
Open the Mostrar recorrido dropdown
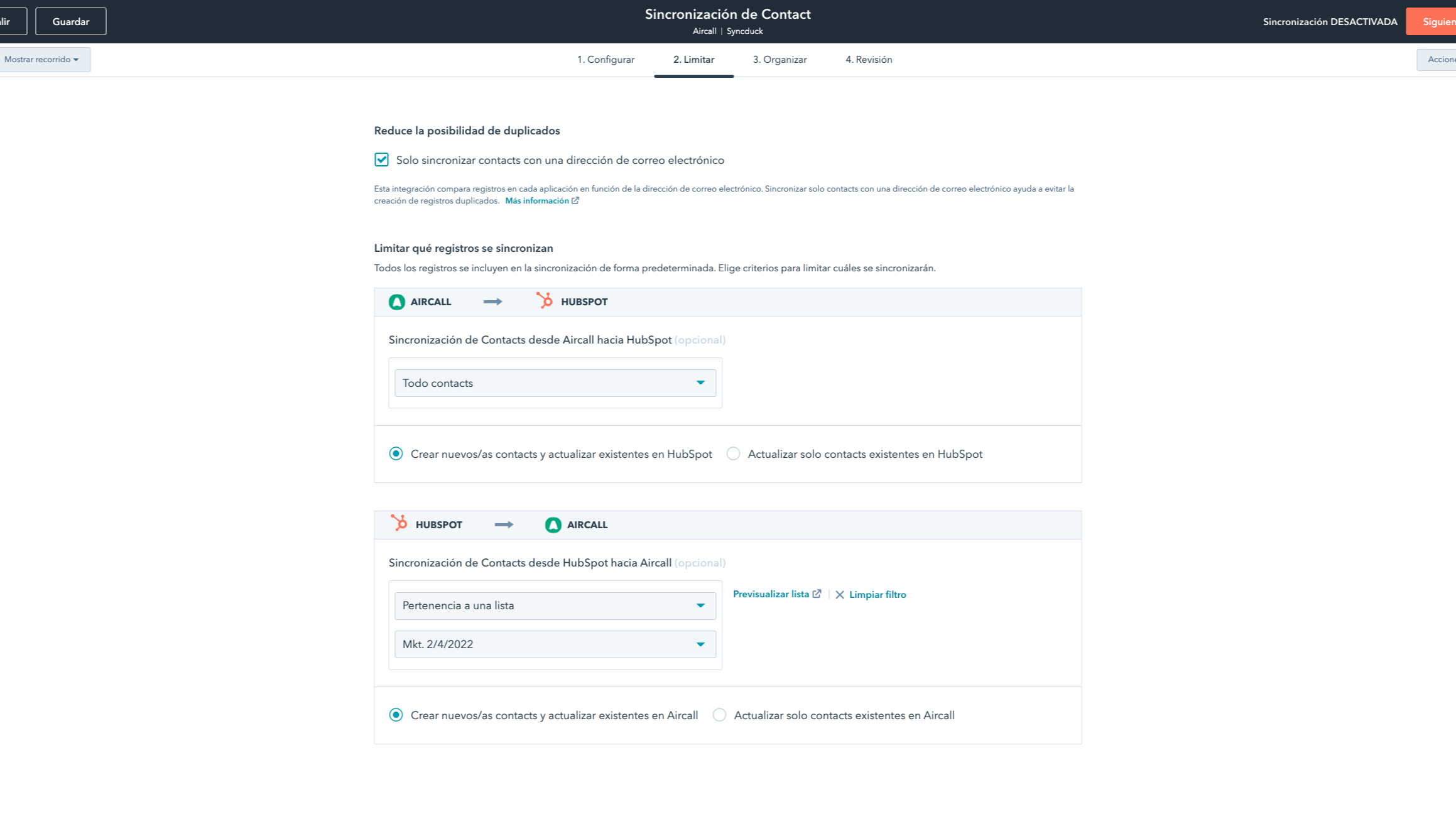[41, 59]
